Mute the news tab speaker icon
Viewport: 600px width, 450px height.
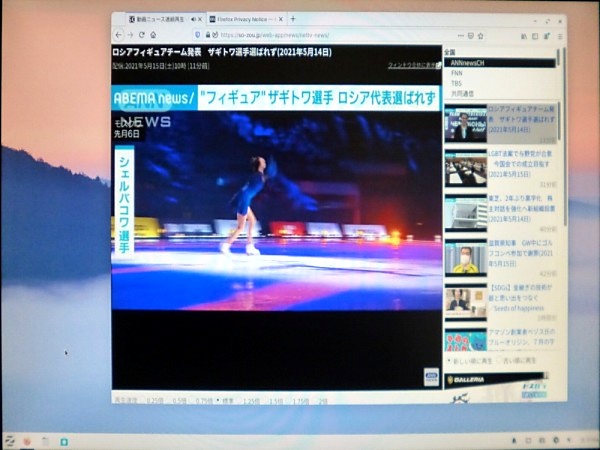tap(193, 19)
